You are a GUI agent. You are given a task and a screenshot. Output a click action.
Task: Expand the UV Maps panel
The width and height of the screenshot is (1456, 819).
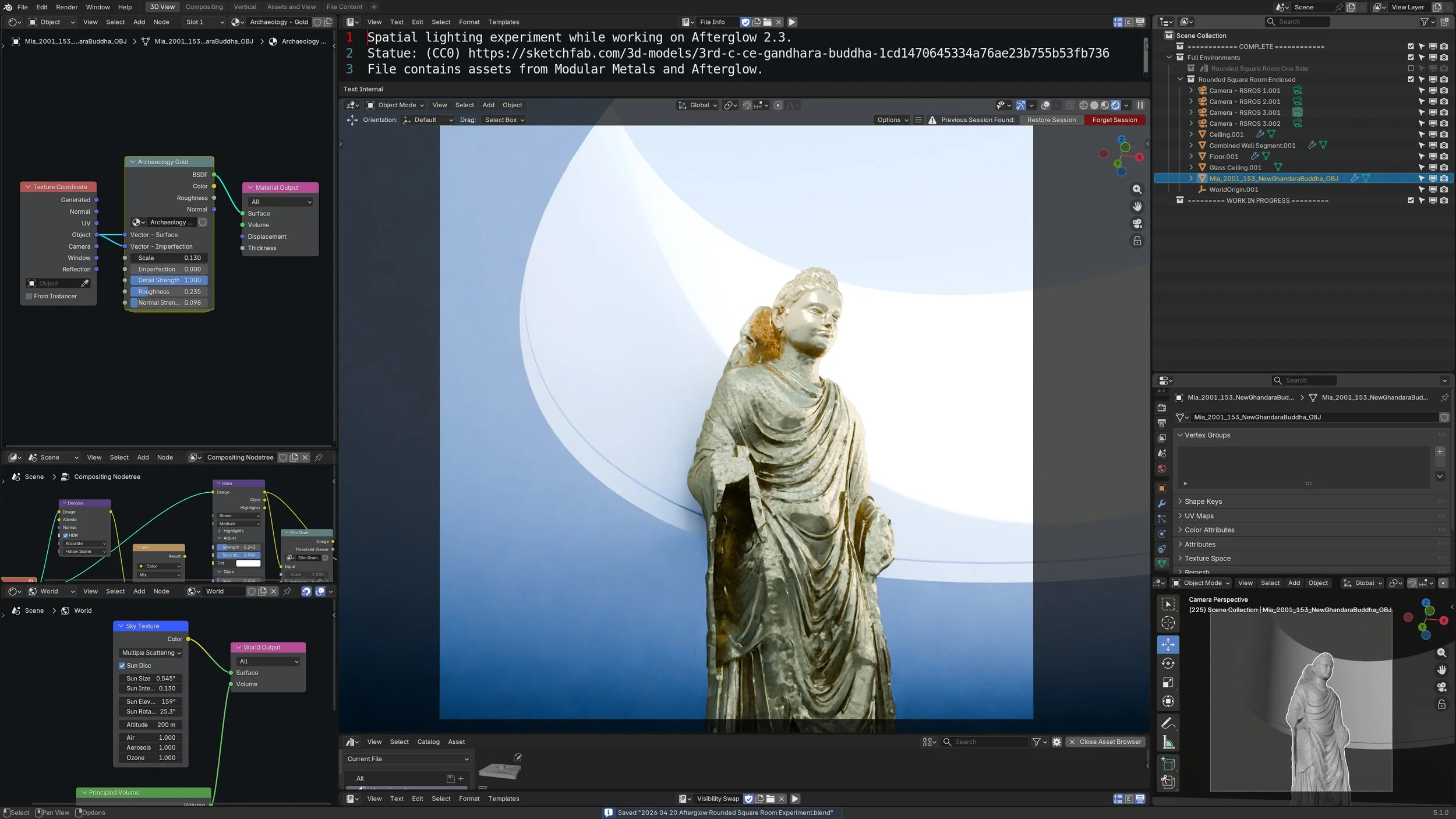pos(1199,516)
